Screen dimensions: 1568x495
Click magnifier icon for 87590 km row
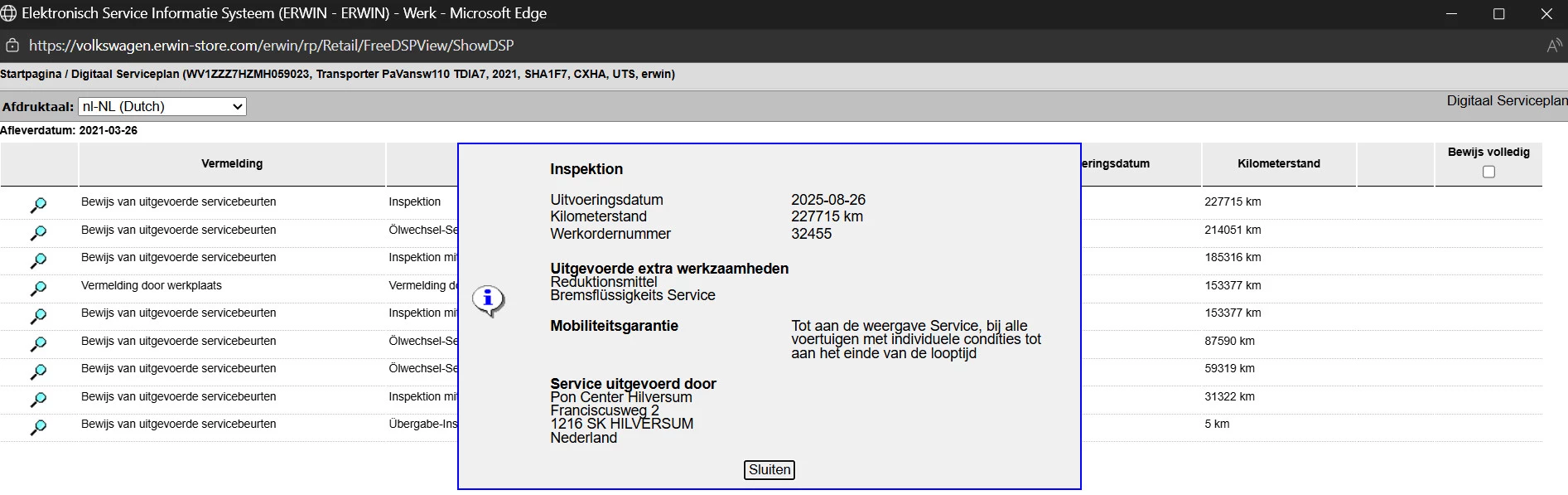38,344
